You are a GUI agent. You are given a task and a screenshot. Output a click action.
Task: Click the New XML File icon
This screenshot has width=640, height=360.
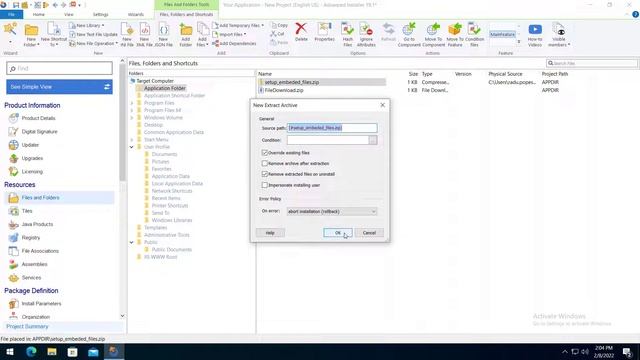(144, 35)
